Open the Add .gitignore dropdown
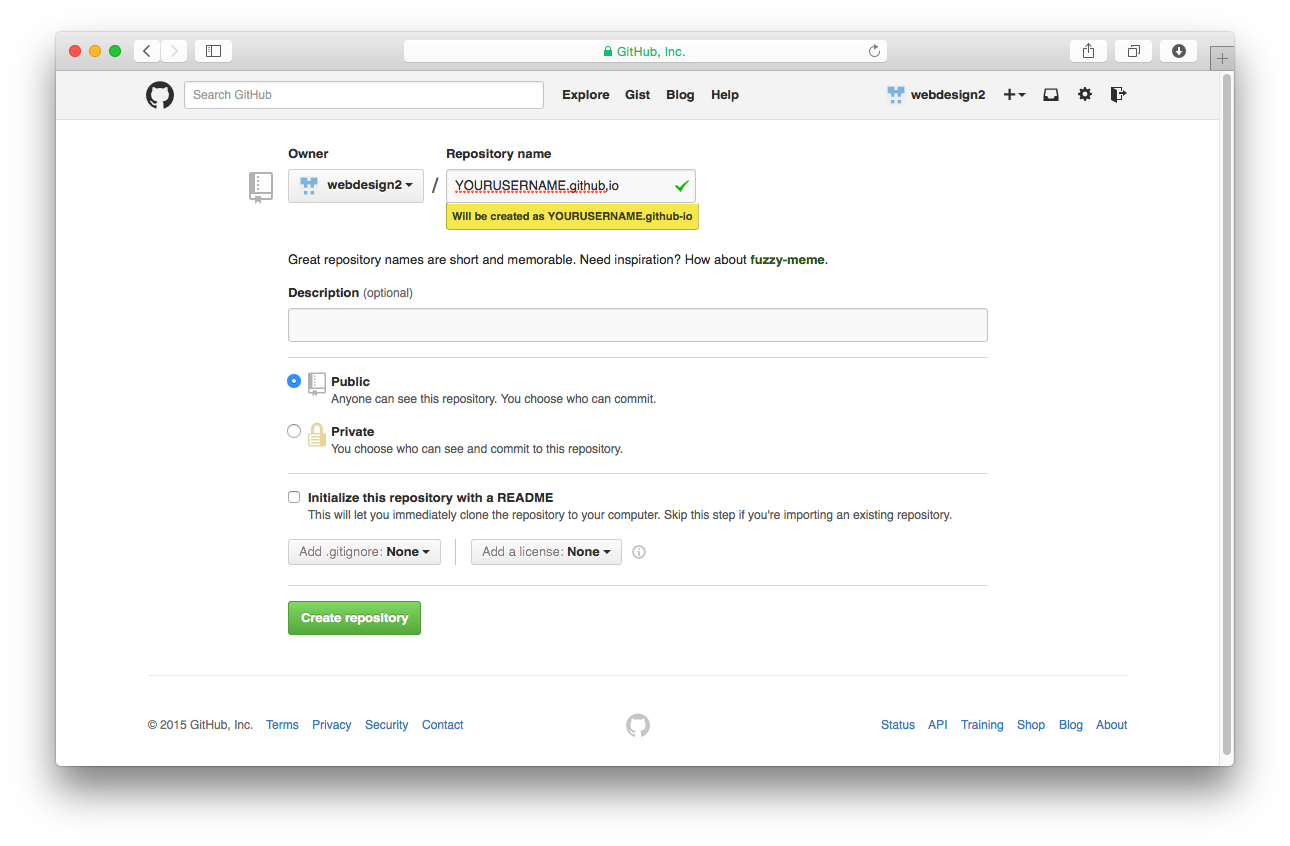1290x846 pixels. pyautogui.click(x=364, y=551)
